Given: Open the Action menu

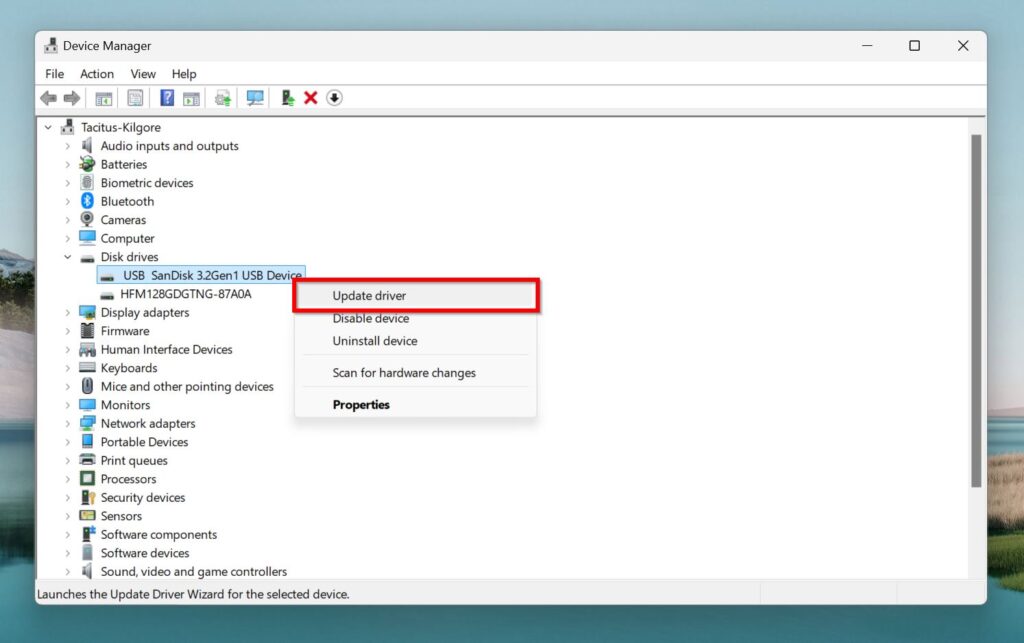Looking at the screenshot, I should (x=97, y=74).
